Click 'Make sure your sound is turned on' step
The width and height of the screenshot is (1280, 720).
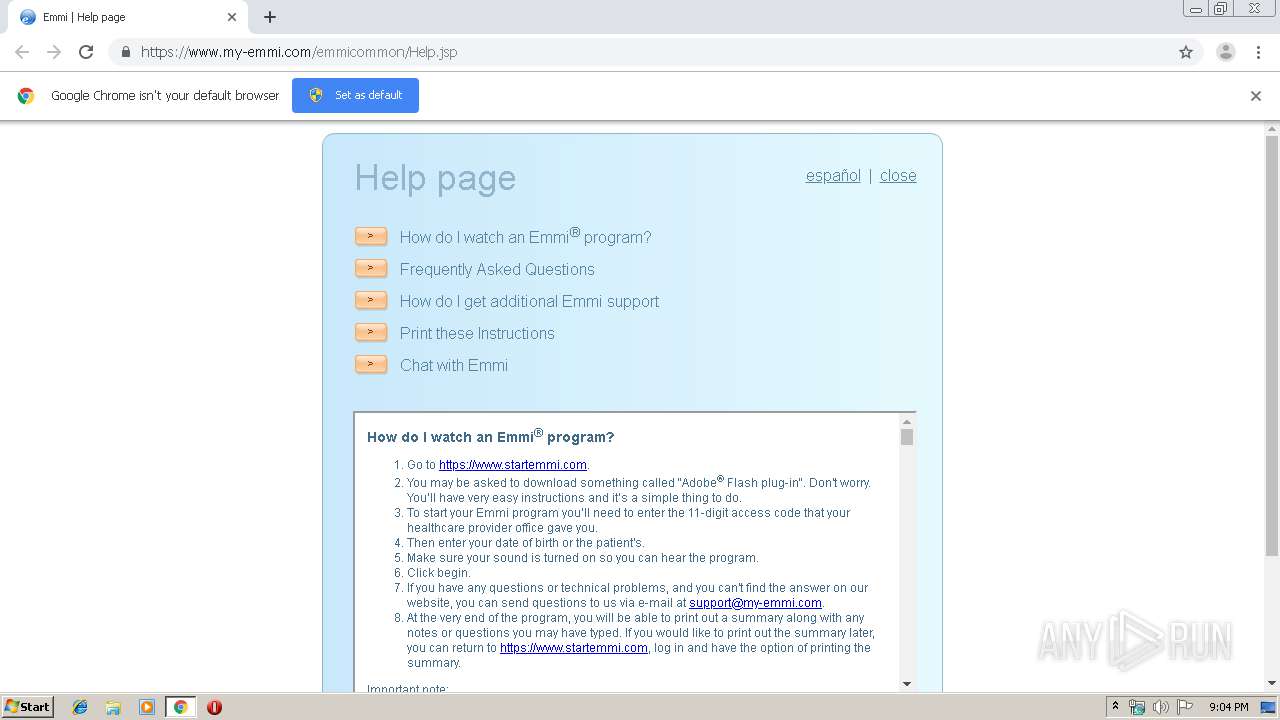[583, 558]
